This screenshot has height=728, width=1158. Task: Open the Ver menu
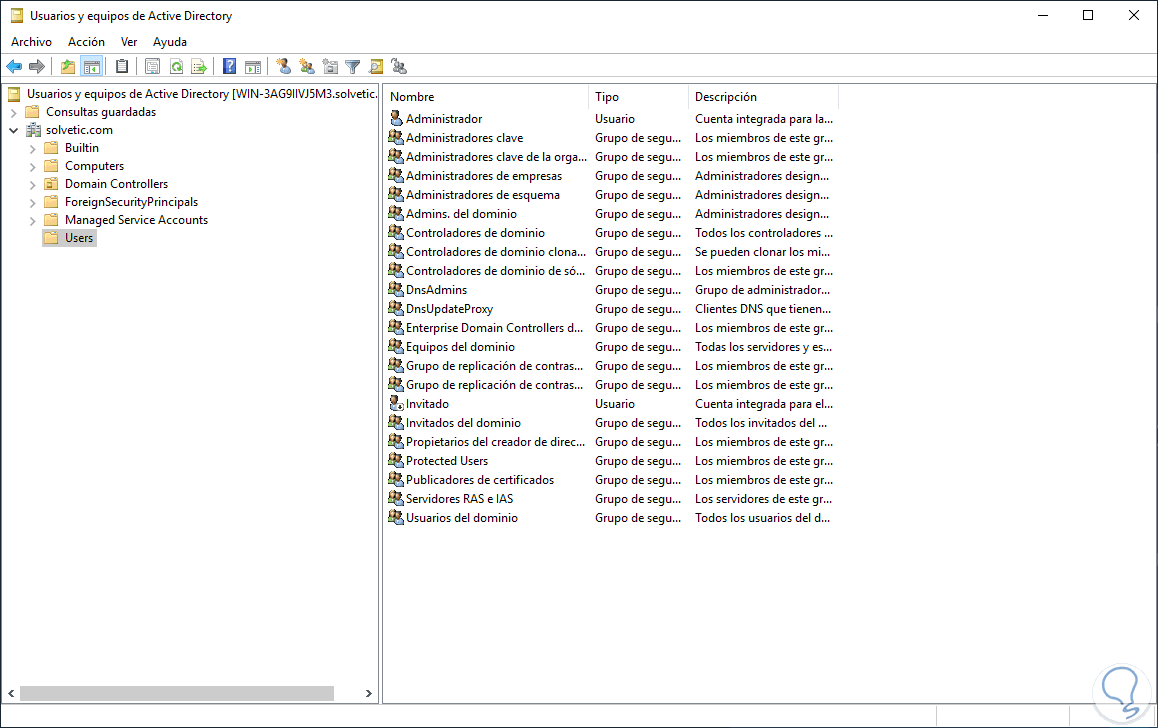(129, 42)
